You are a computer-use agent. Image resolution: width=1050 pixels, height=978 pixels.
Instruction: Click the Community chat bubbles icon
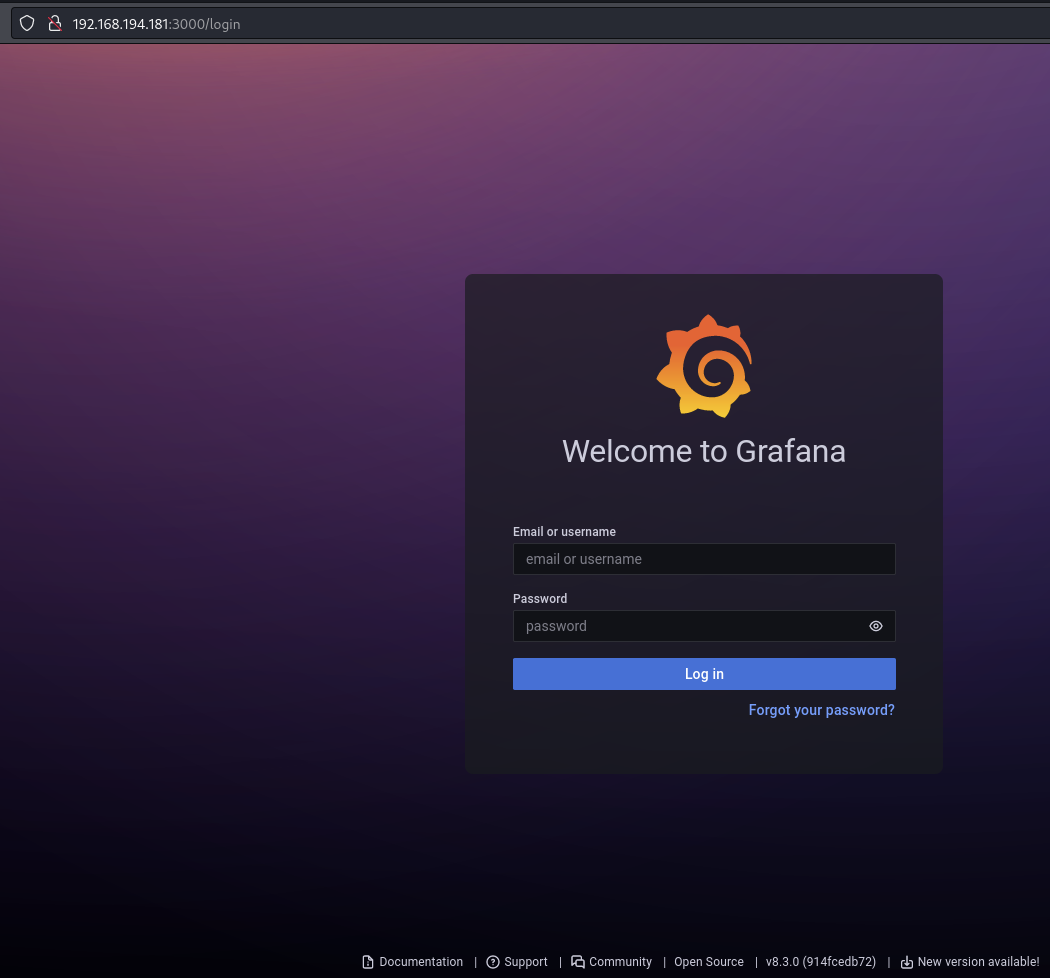coord(578,962)
